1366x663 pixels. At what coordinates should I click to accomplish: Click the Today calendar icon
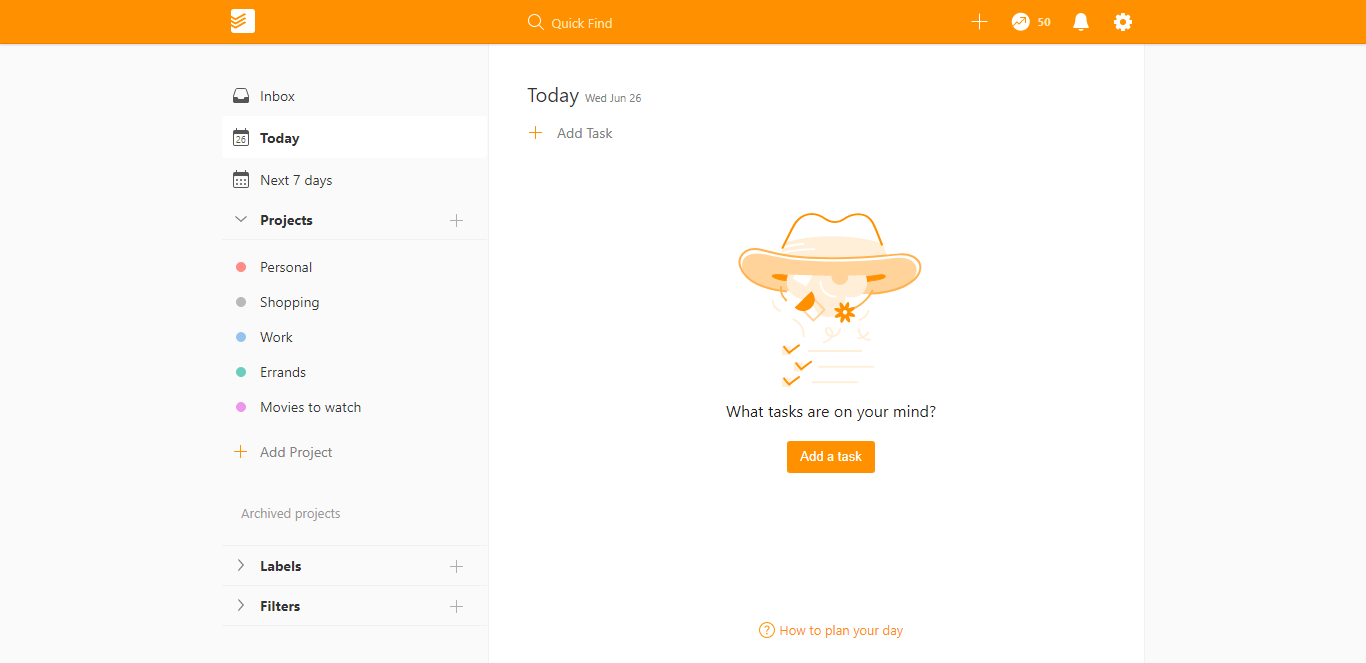(241, 138)
